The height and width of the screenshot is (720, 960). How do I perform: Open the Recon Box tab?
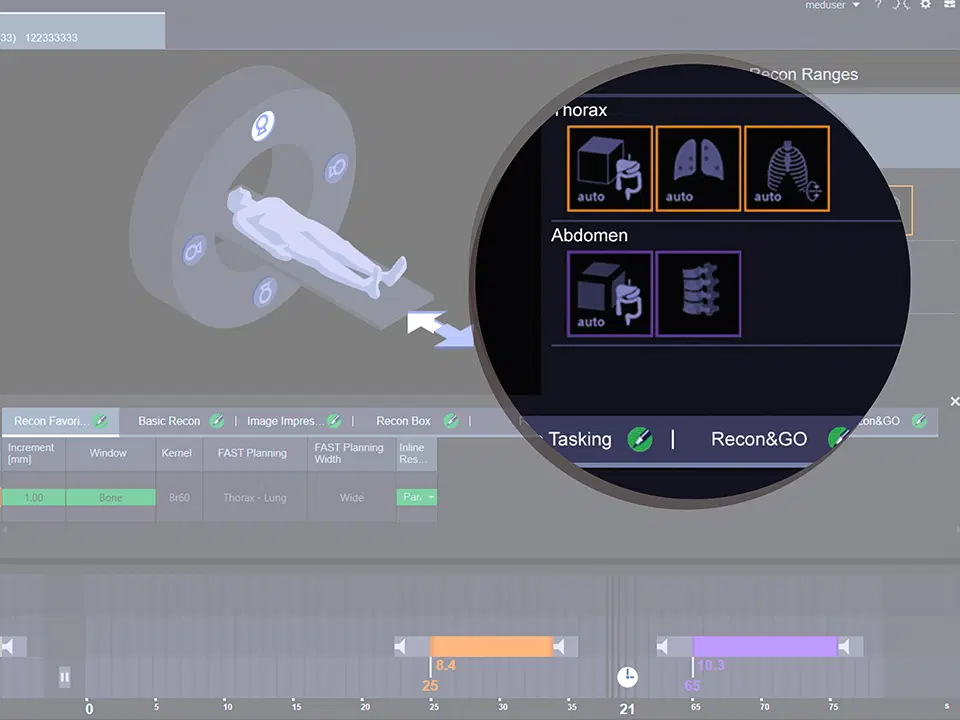click(403, 421)
